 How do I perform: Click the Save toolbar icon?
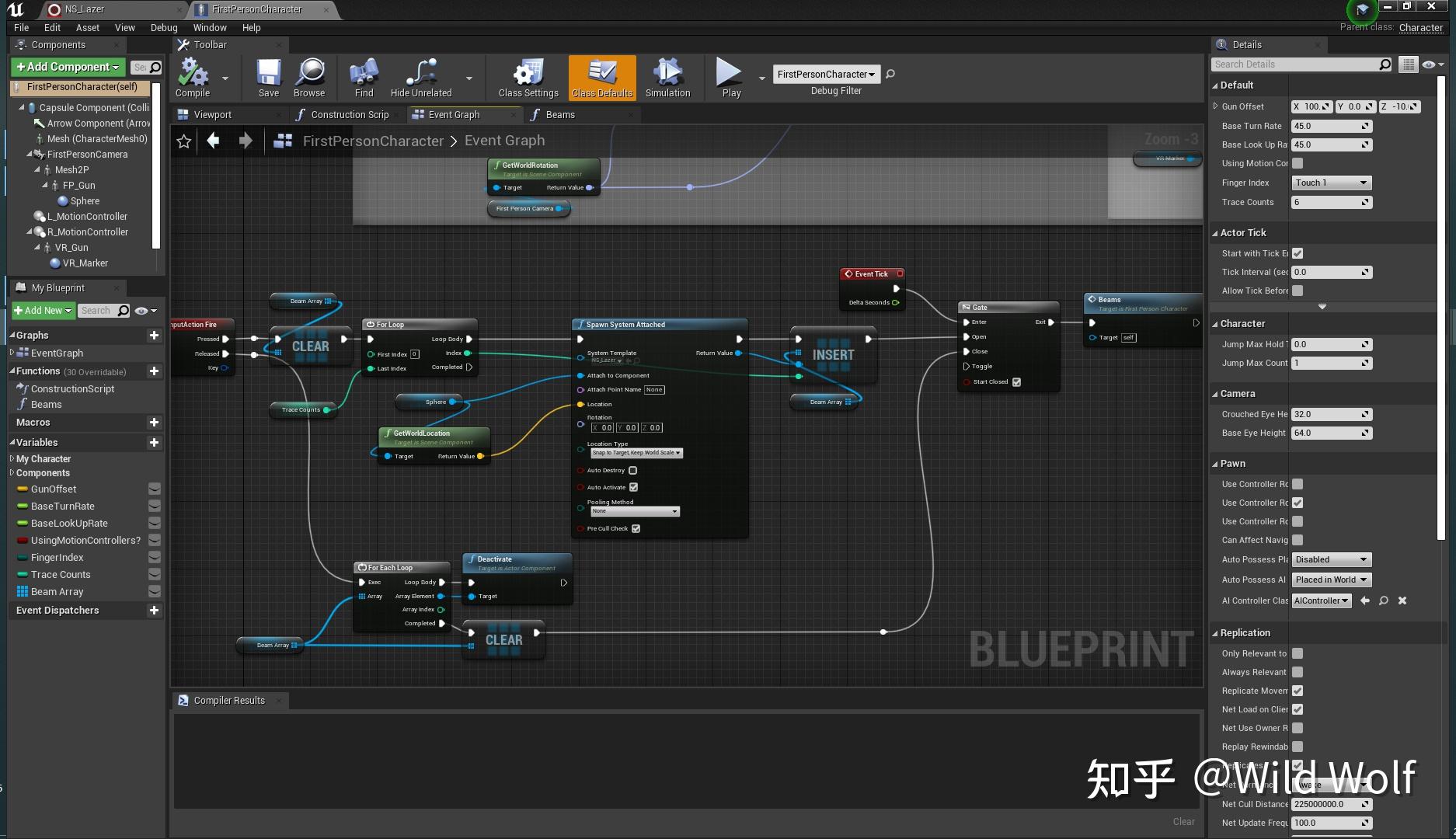click(267, 76)
